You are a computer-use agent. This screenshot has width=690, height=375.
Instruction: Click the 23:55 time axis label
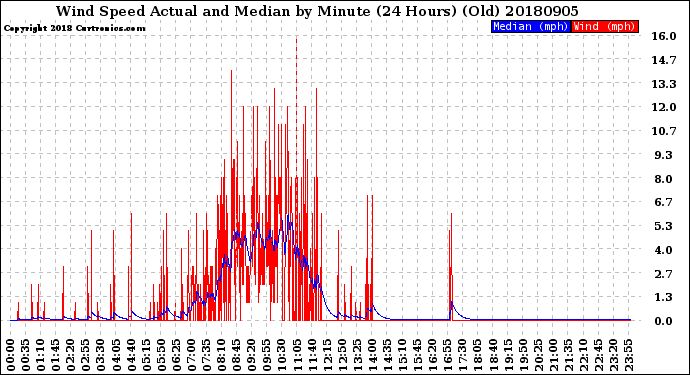(x=628, y=355)
